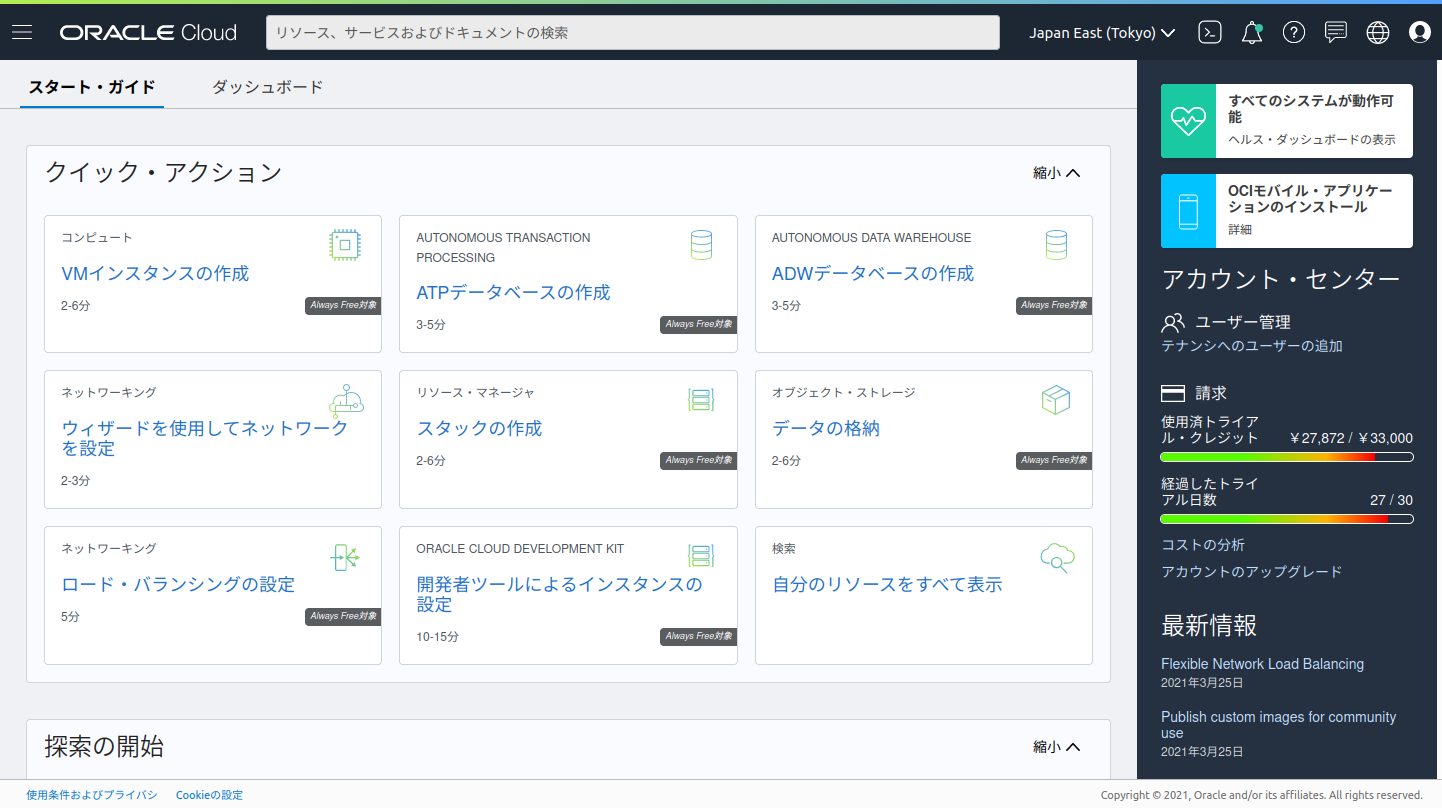
Task: Click the load balancer icon
Action: point(345,557)
